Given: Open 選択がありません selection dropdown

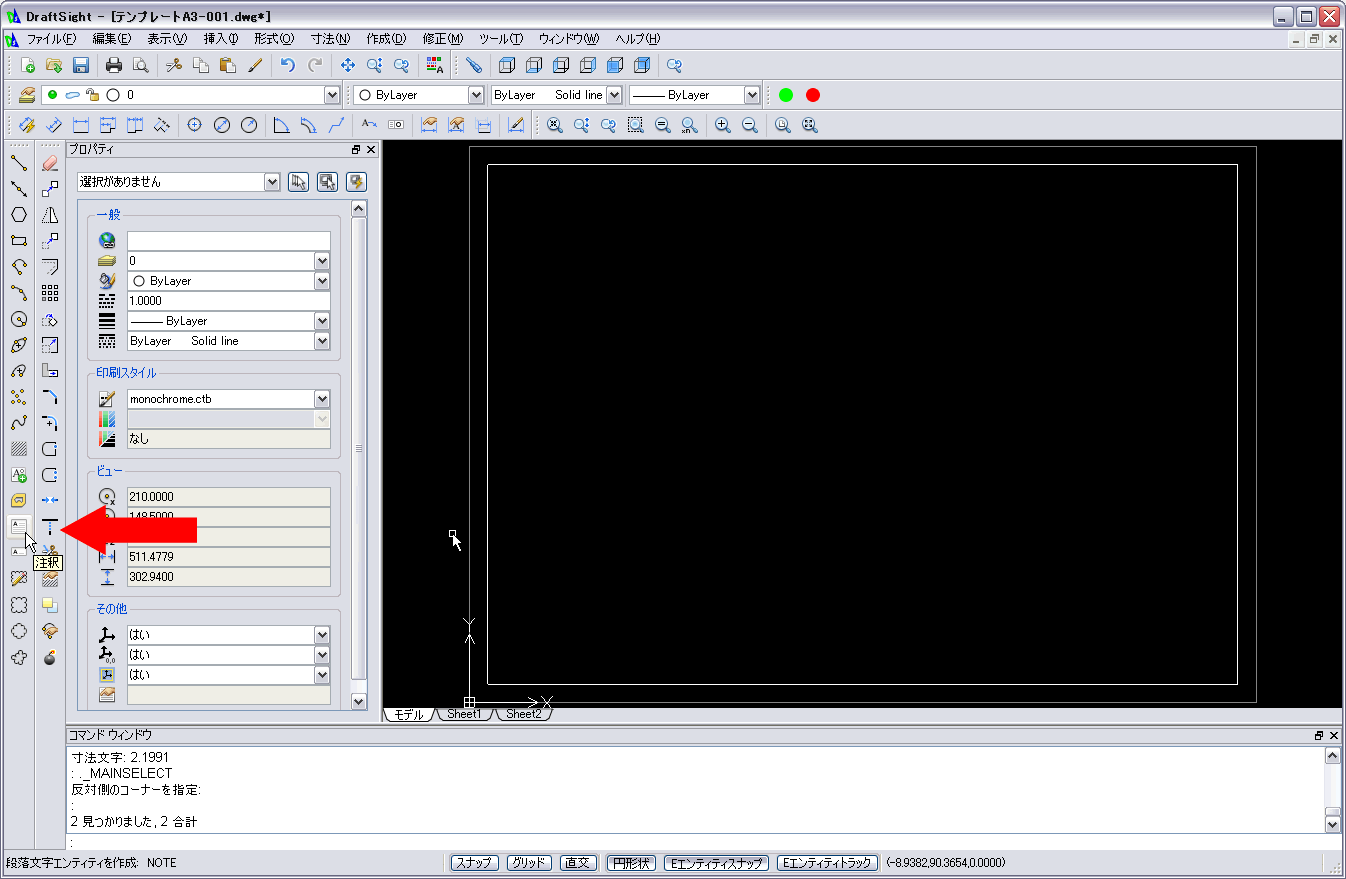Looking at the screenshot, I should coord(272,182).
